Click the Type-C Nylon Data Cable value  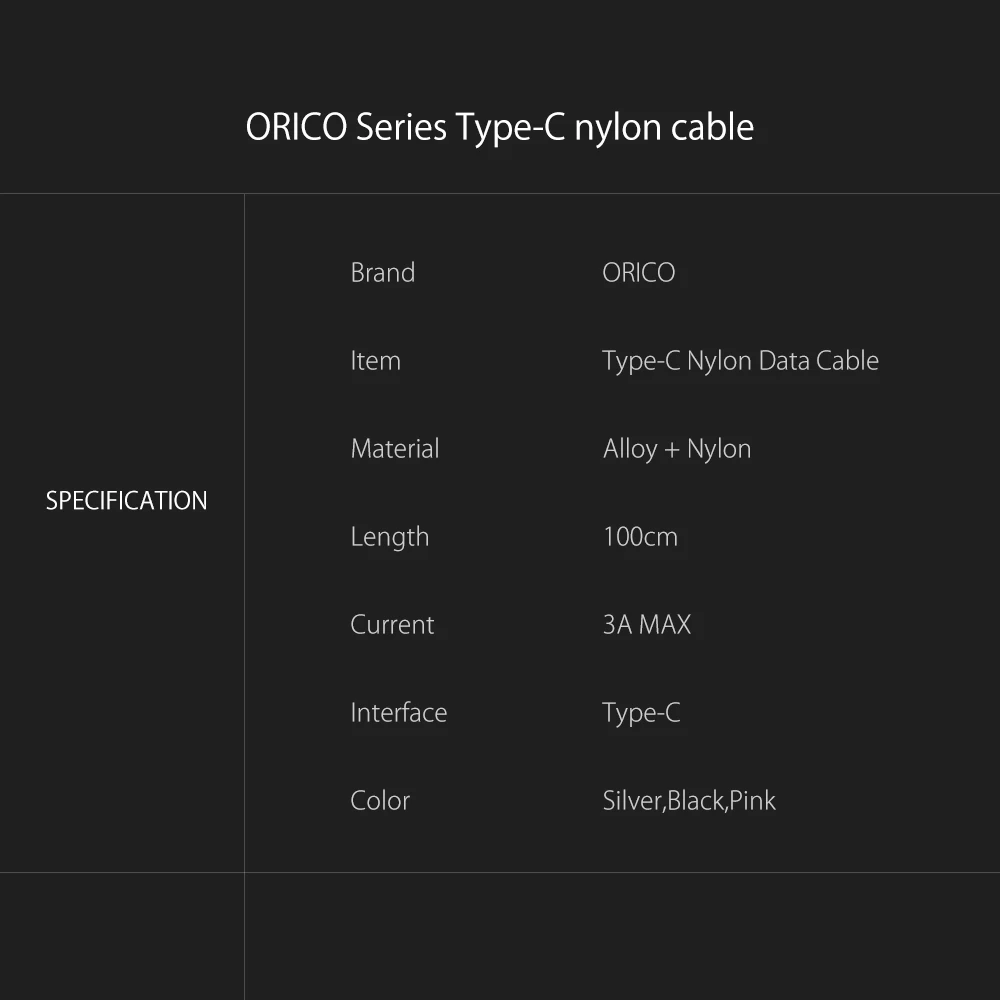tap(740, 361)
